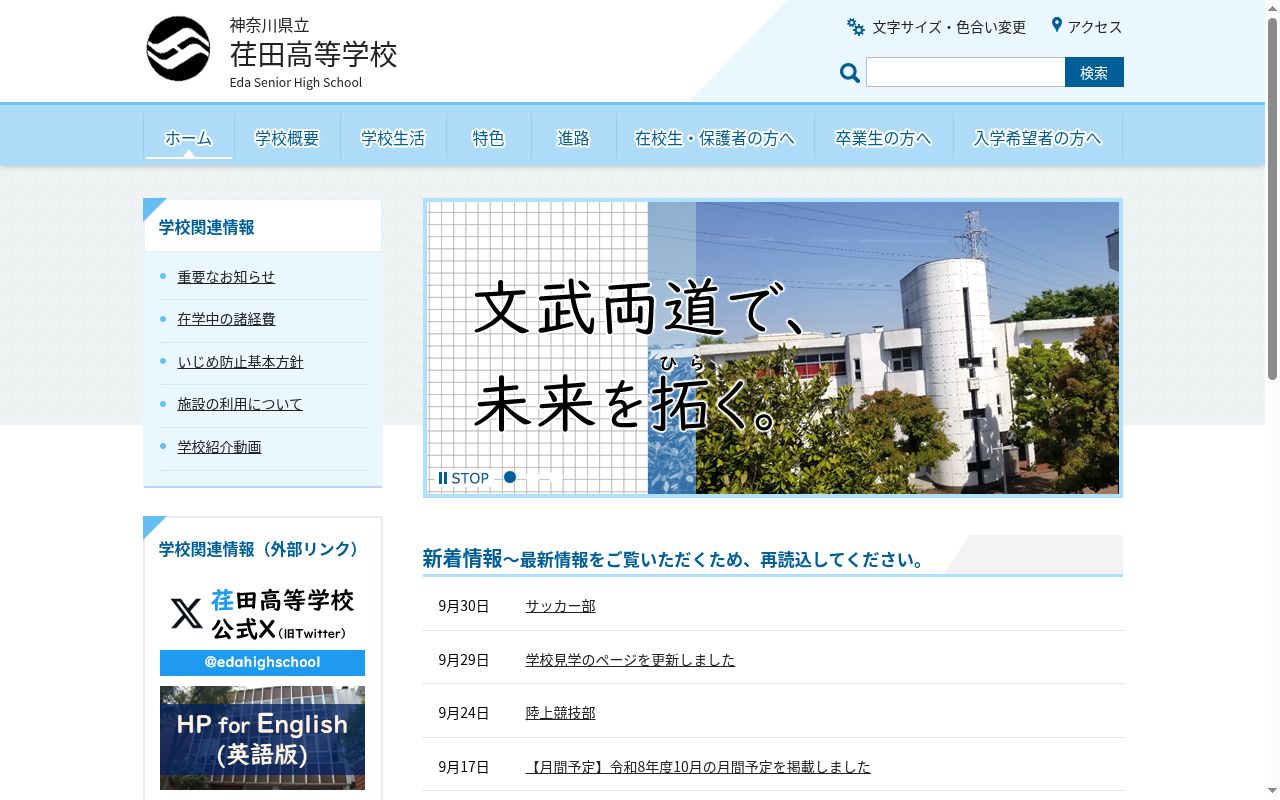This screenshot has height=800, width=1280.
Task: Click the 検索 search button
Action: click(1094, 72)
